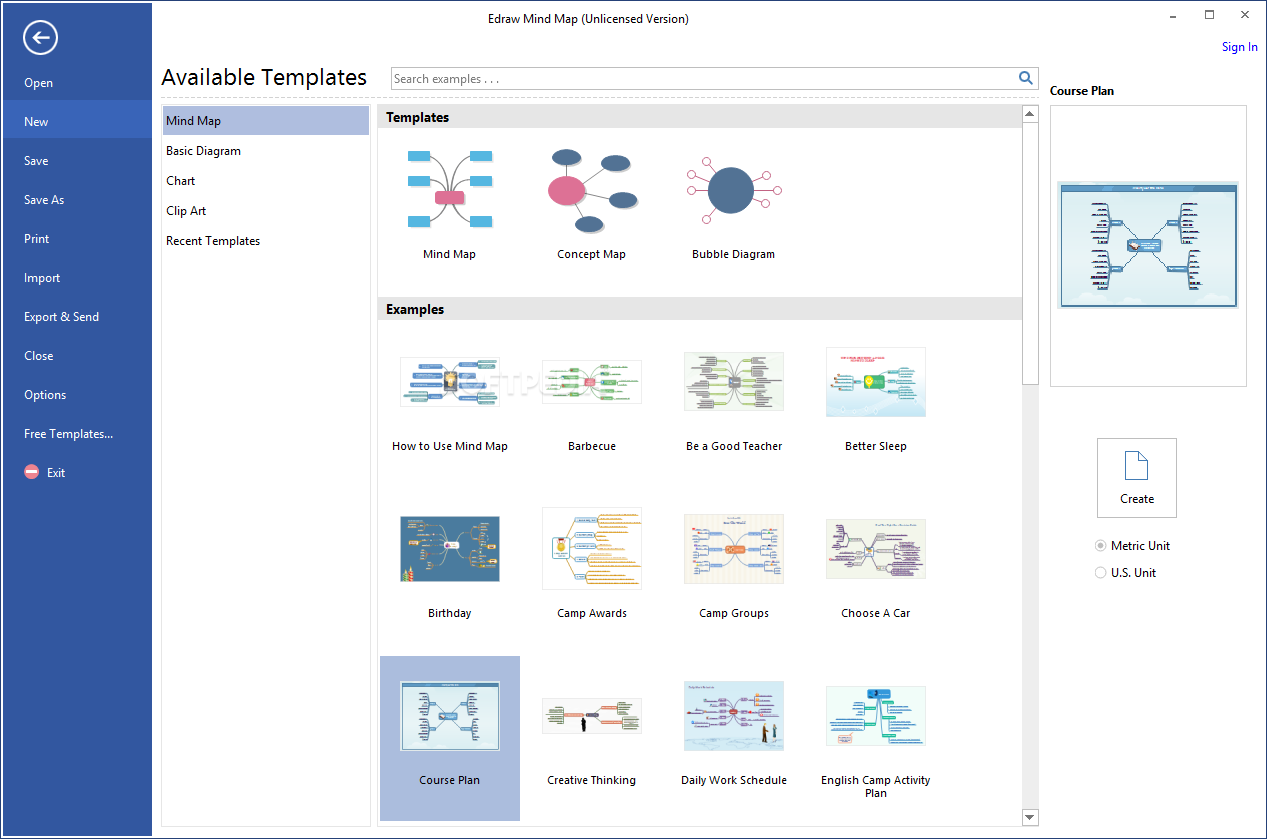The height and width of the screenshot is (839, 1267).
Task: Select the Mind Map template icon
Action: 450,189
